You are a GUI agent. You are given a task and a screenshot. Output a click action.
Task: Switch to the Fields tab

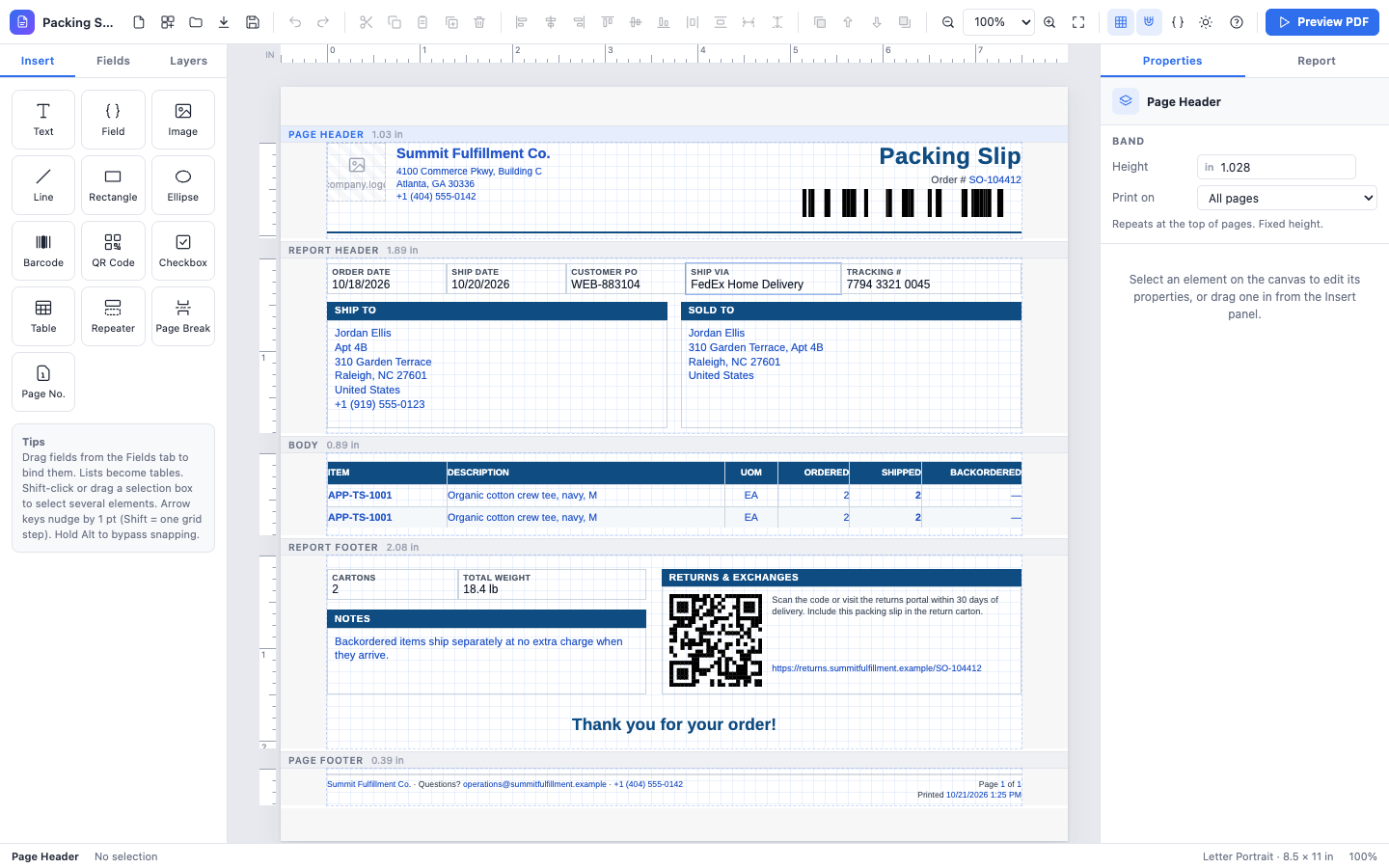pyautogui.click(x=113, y=61)
